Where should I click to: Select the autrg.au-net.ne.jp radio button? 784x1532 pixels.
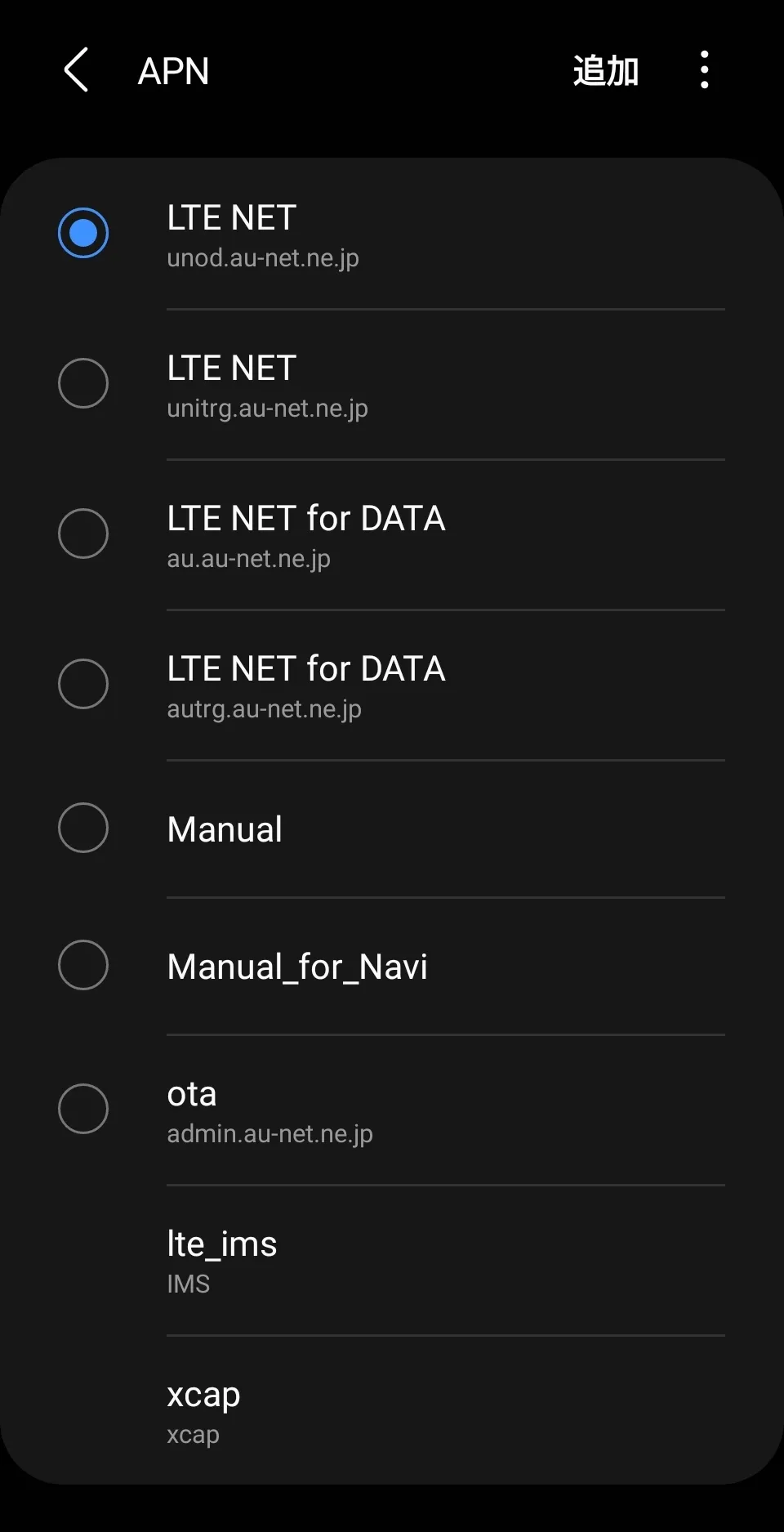(x=83, y=684)
